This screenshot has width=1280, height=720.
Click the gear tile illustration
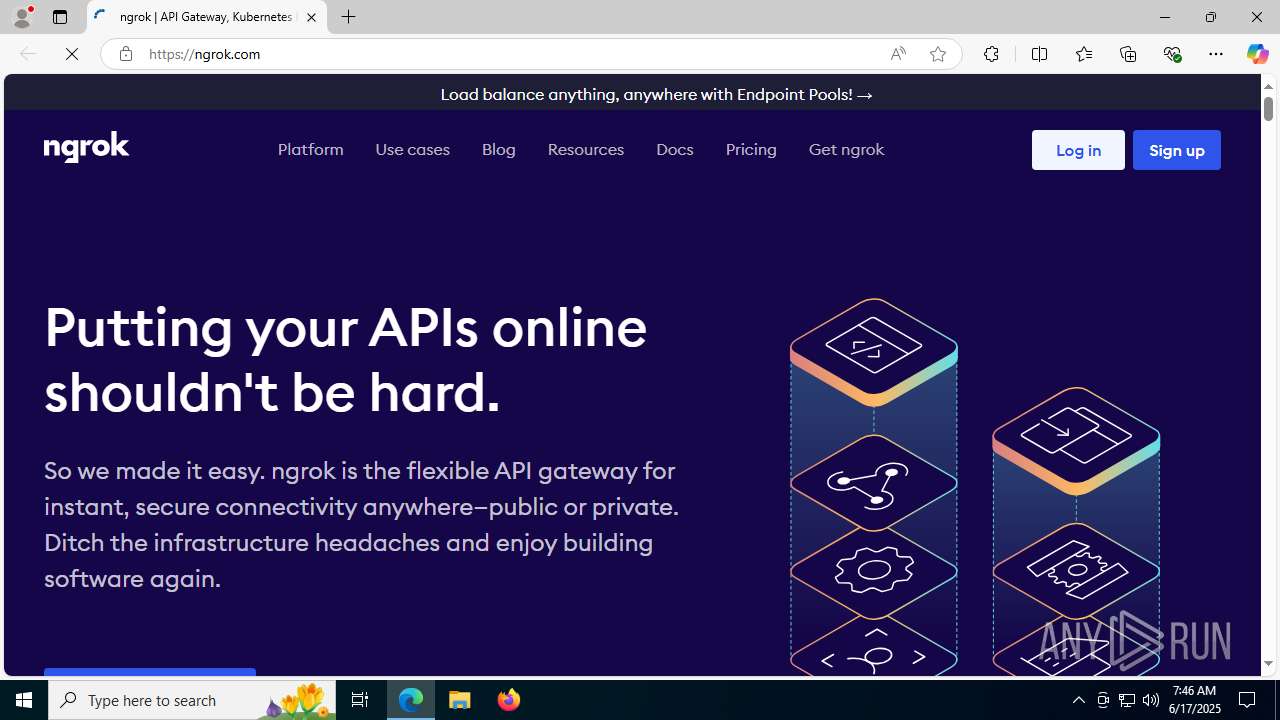click(x=873, y=570)
